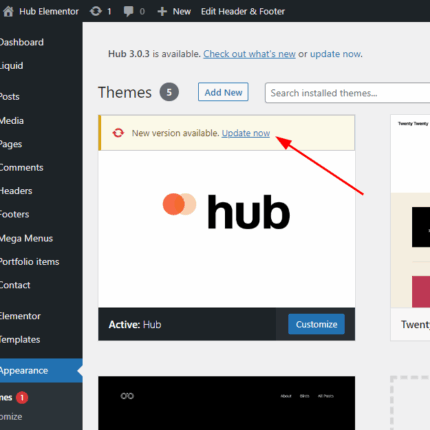The height and width of the screenshot is (430, 430).
Task: Open Pages in sidebar
Action: (x=11, y=144)
